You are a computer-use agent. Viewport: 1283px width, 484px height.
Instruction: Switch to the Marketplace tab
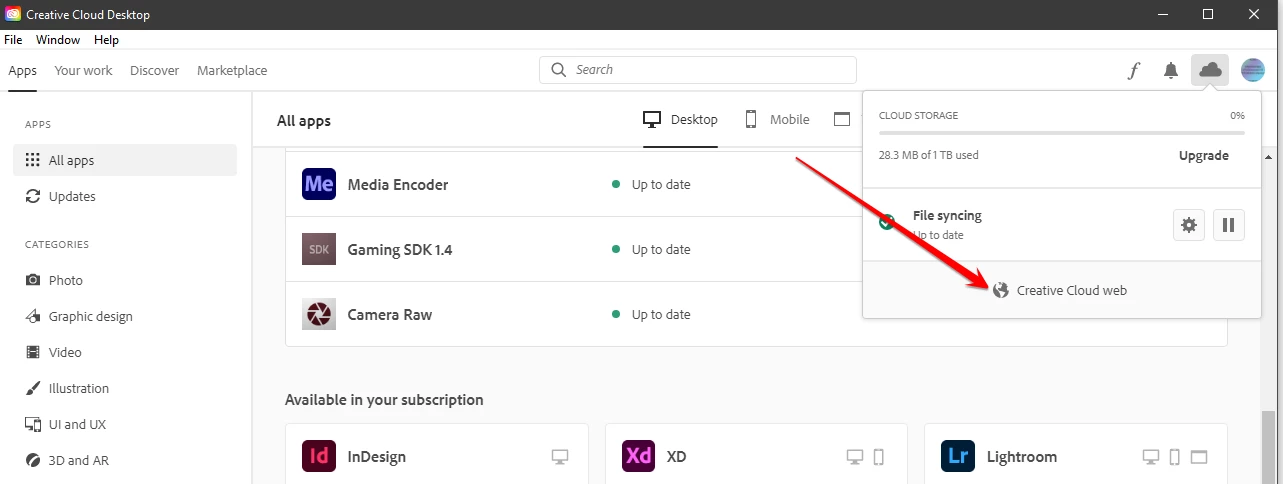(x=232, y=70)
